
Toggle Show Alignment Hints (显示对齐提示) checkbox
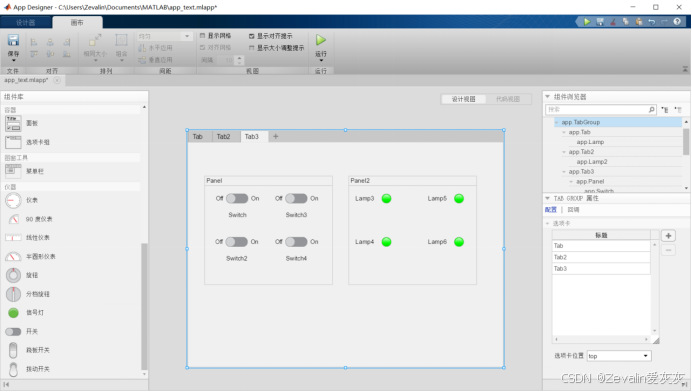(252, 36)
